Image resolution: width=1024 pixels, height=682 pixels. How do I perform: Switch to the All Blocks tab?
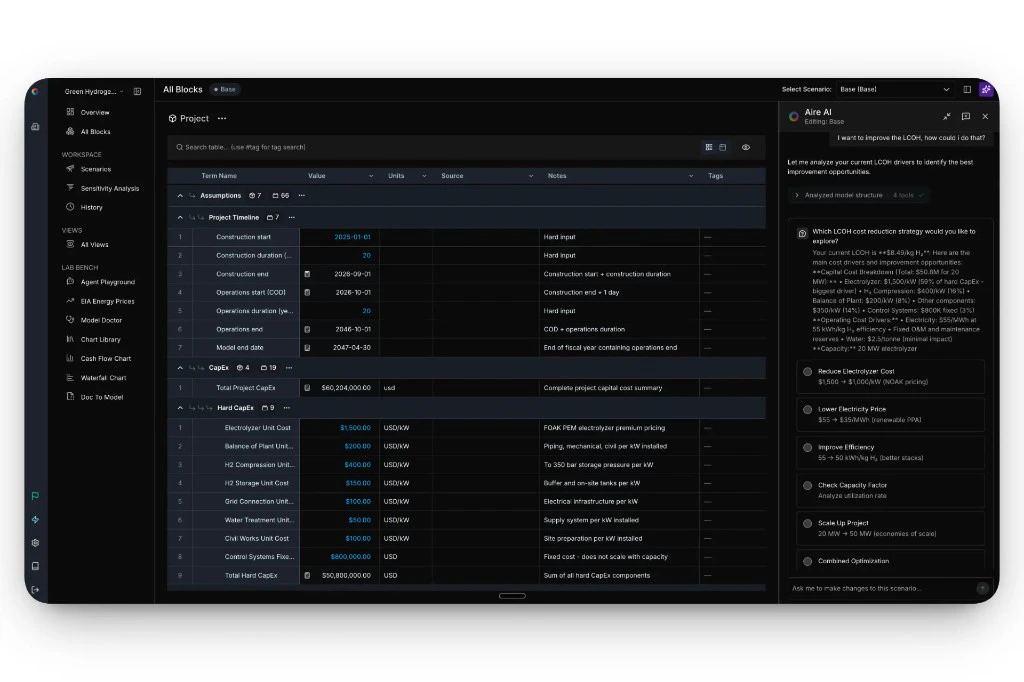coord(182,89)
